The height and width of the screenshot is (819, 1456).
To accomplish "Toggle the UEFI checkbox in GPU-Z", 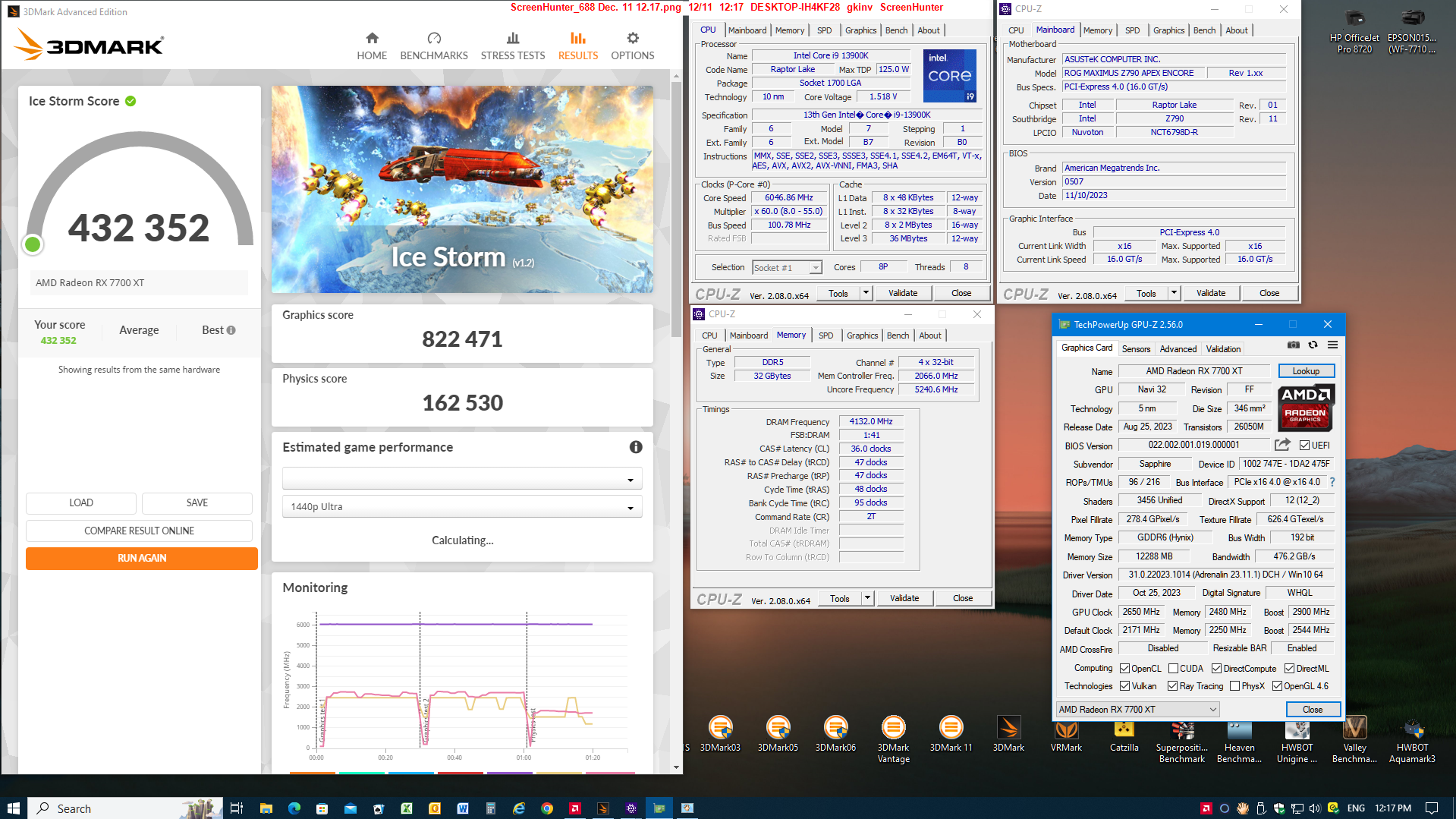I will [1304, 446].
